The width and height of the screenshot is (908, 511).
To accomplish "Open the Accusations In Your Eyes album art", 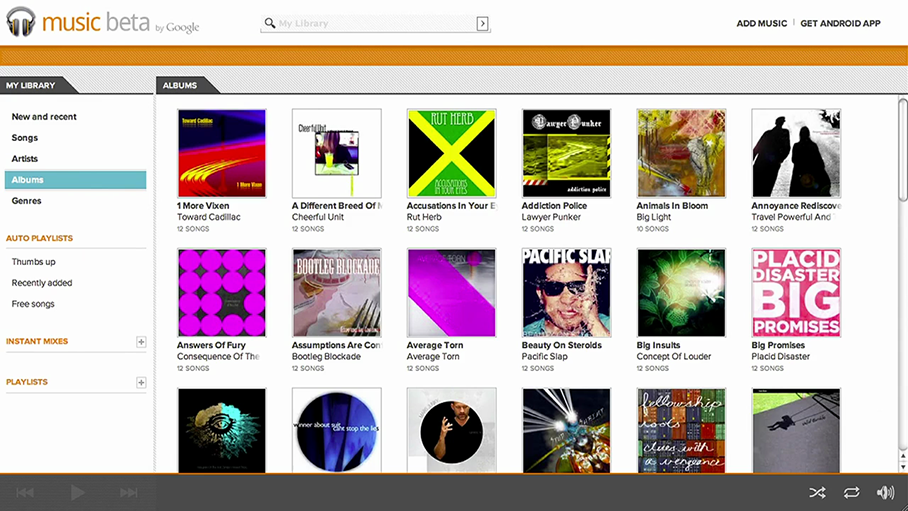I will click(x=451, y=153).
